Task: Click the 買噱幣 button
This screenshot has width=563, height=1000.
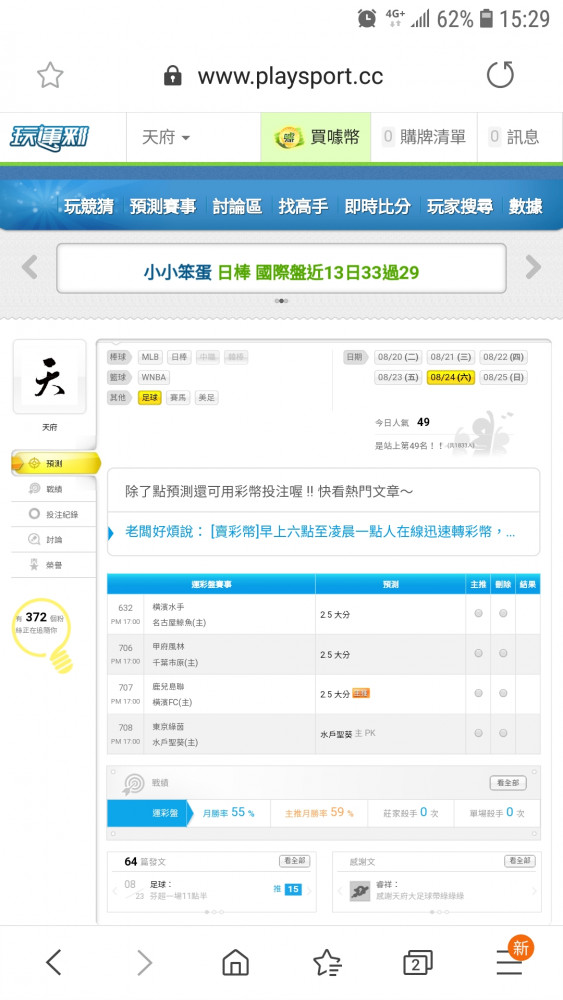Action: 316,137
